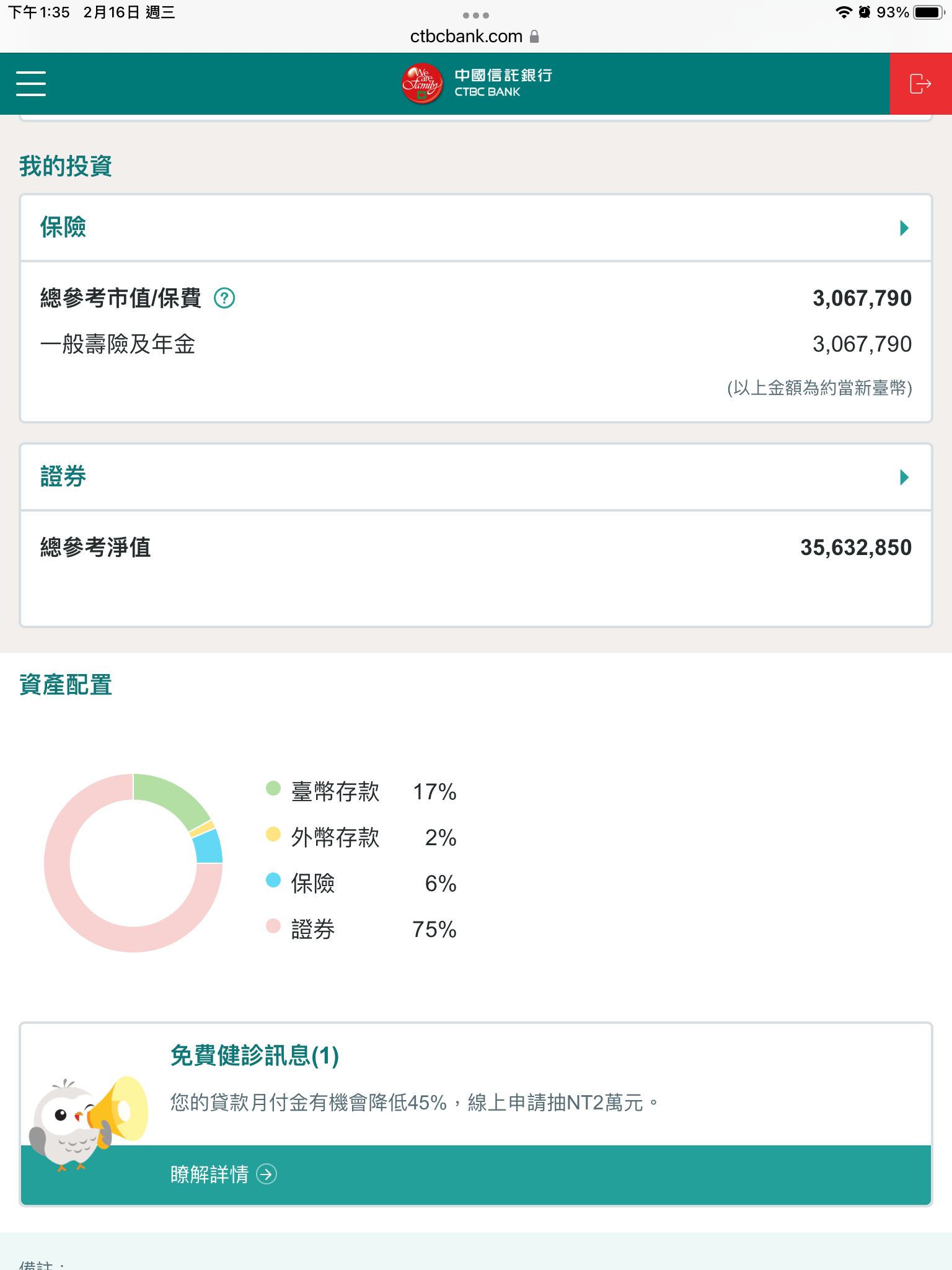Tap the red logout icon
Image resolution: width=952 pixels, height=1270 pixels.
(920, 84)
